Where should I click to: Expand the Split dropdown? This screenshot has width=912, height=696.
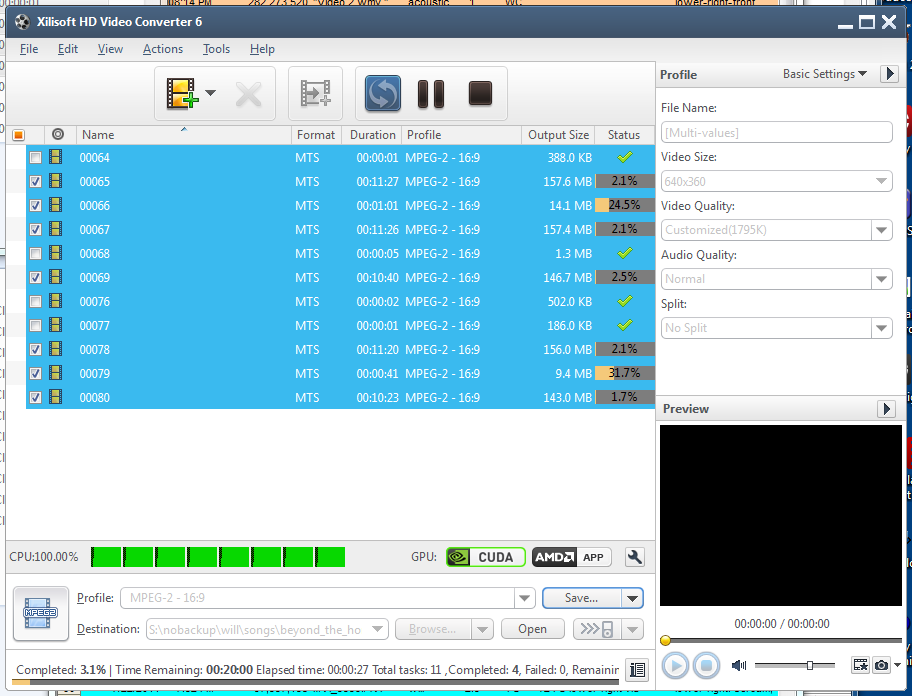pyautogui.click(x=882, y=328)
